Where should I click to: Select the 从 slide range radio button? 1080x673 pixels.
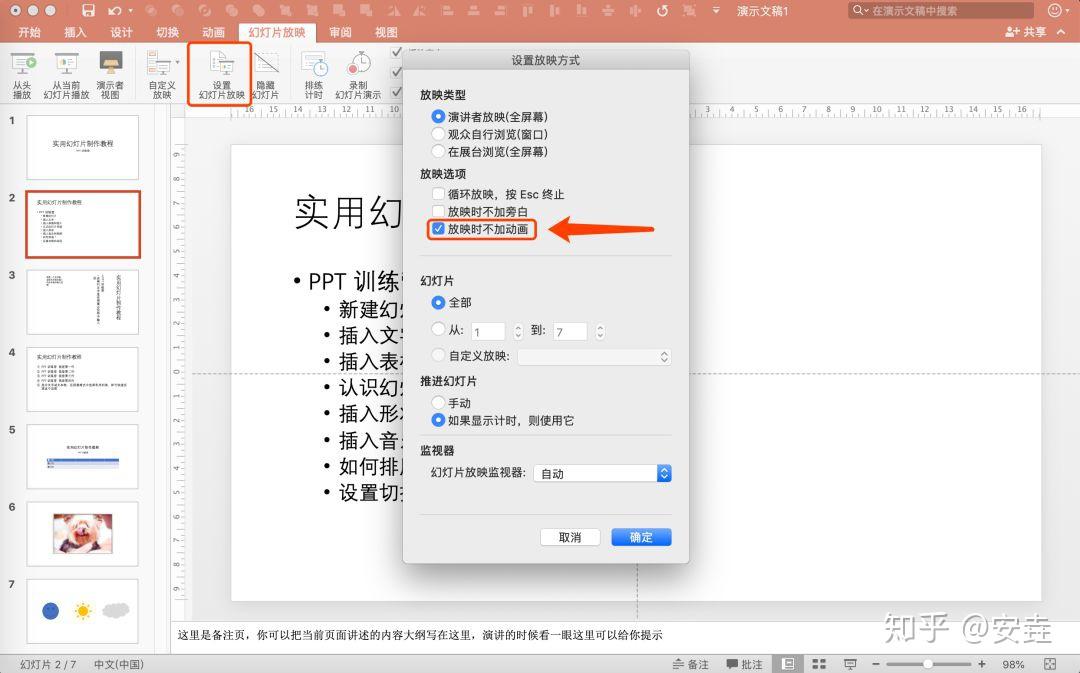coord(438,329)
